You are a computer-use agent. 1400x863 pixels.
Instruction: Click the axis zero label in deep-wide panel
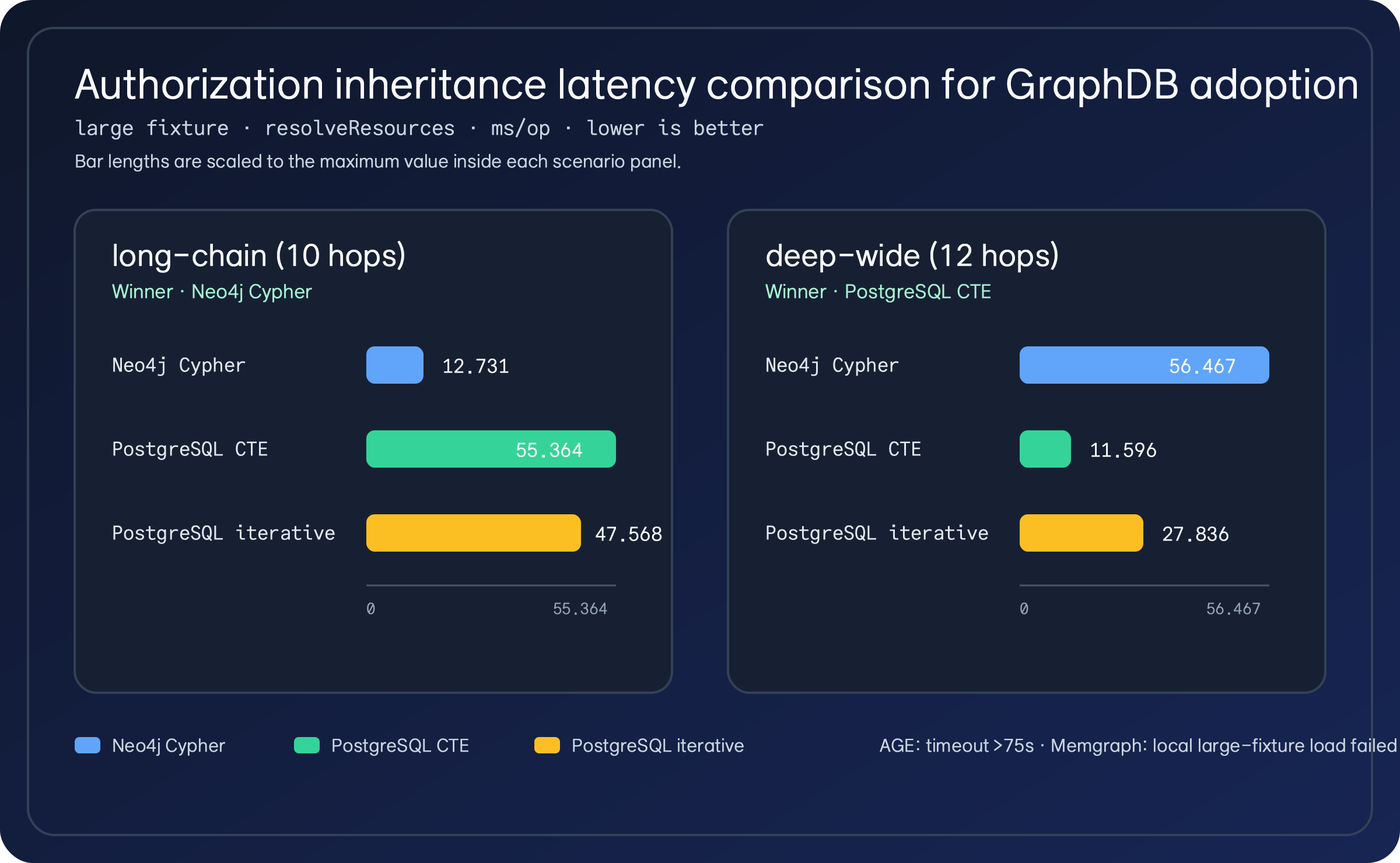point(1024,609)
